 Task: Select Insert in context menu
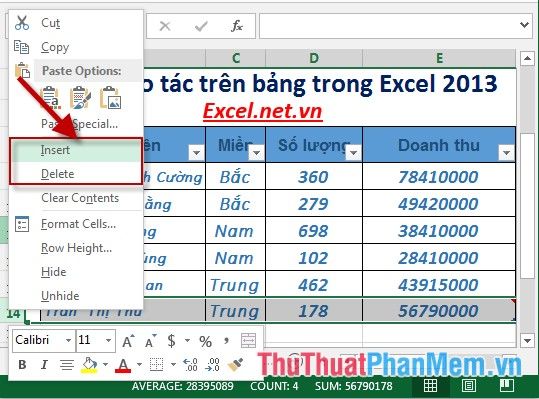pos(76,150)
